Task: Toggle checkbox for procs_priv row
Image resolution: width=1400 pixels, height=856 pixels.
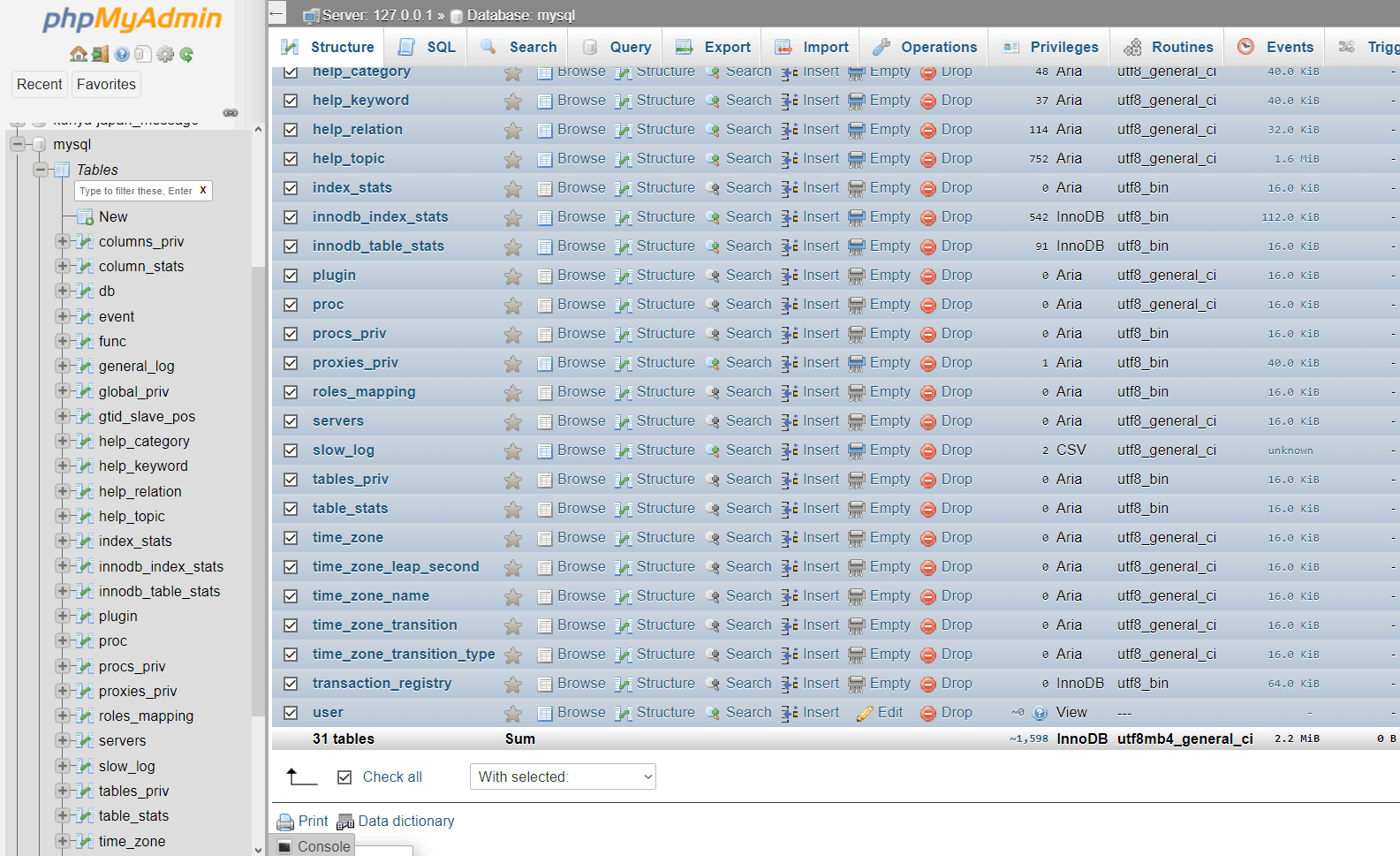Action: 291,334
